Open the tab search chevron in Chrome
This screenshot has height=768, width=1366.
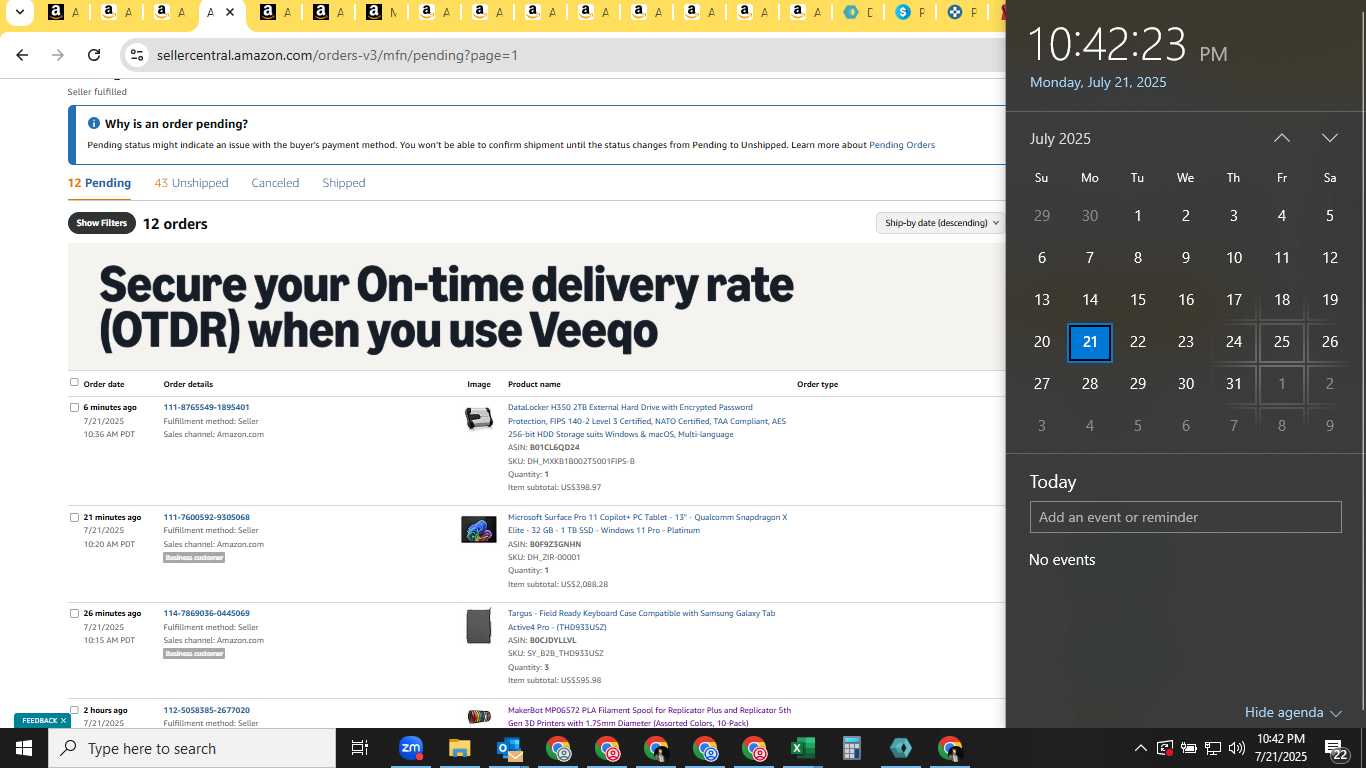tap(19, 13)
